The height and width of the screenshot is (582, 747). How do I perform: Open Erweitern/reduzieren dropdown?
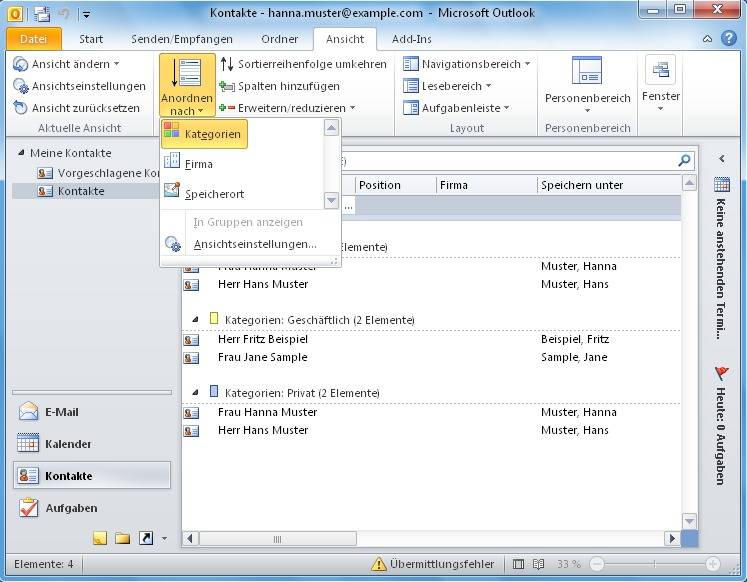(287, 108)
